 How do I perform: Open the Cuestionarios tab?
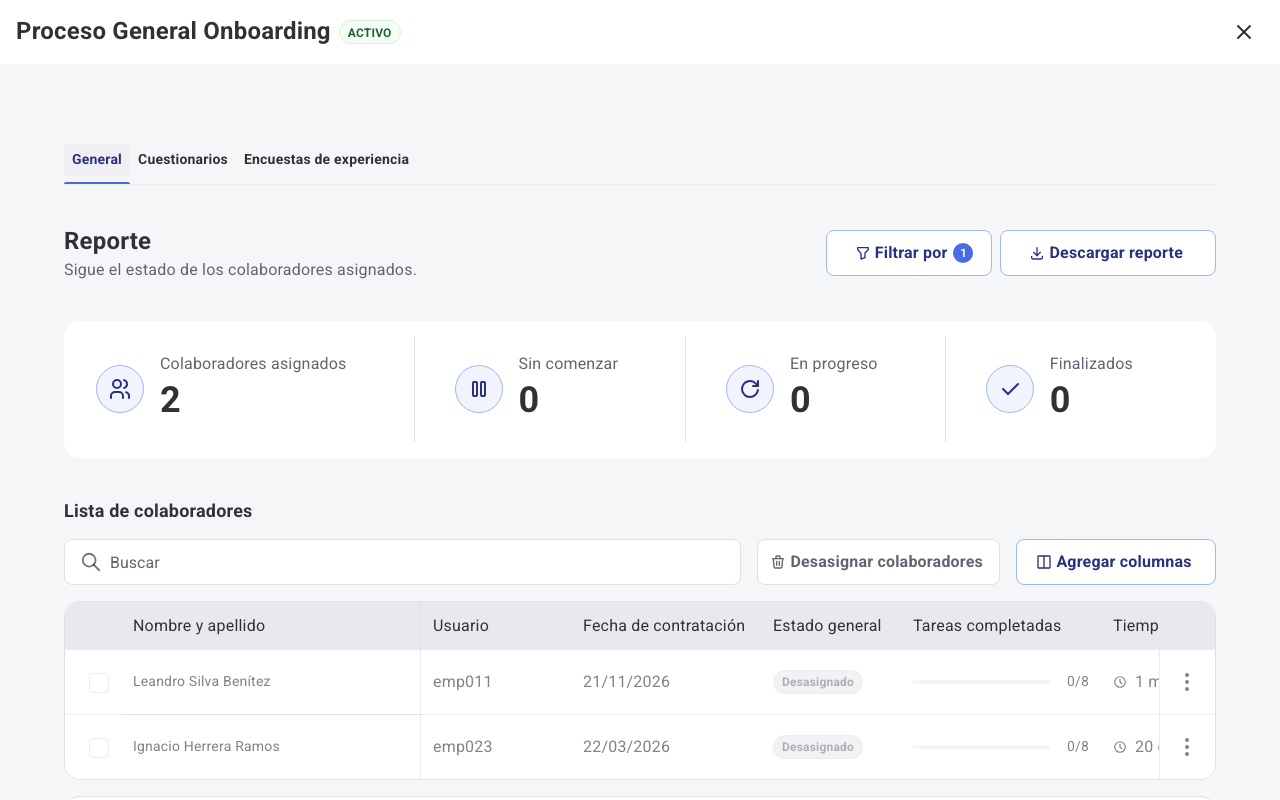coord(183,160)
